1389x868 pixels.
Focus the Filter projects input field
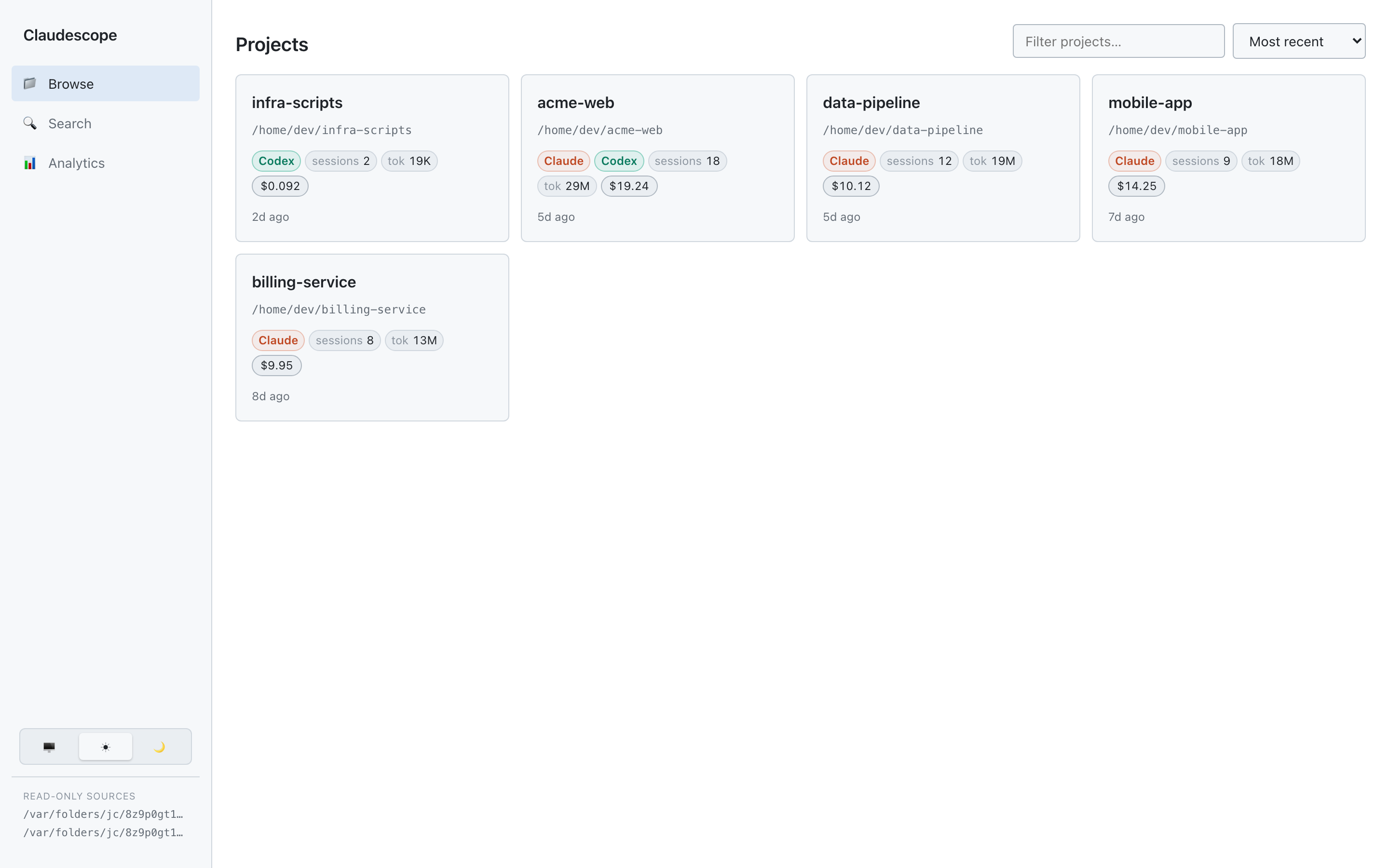point(1118,41)
